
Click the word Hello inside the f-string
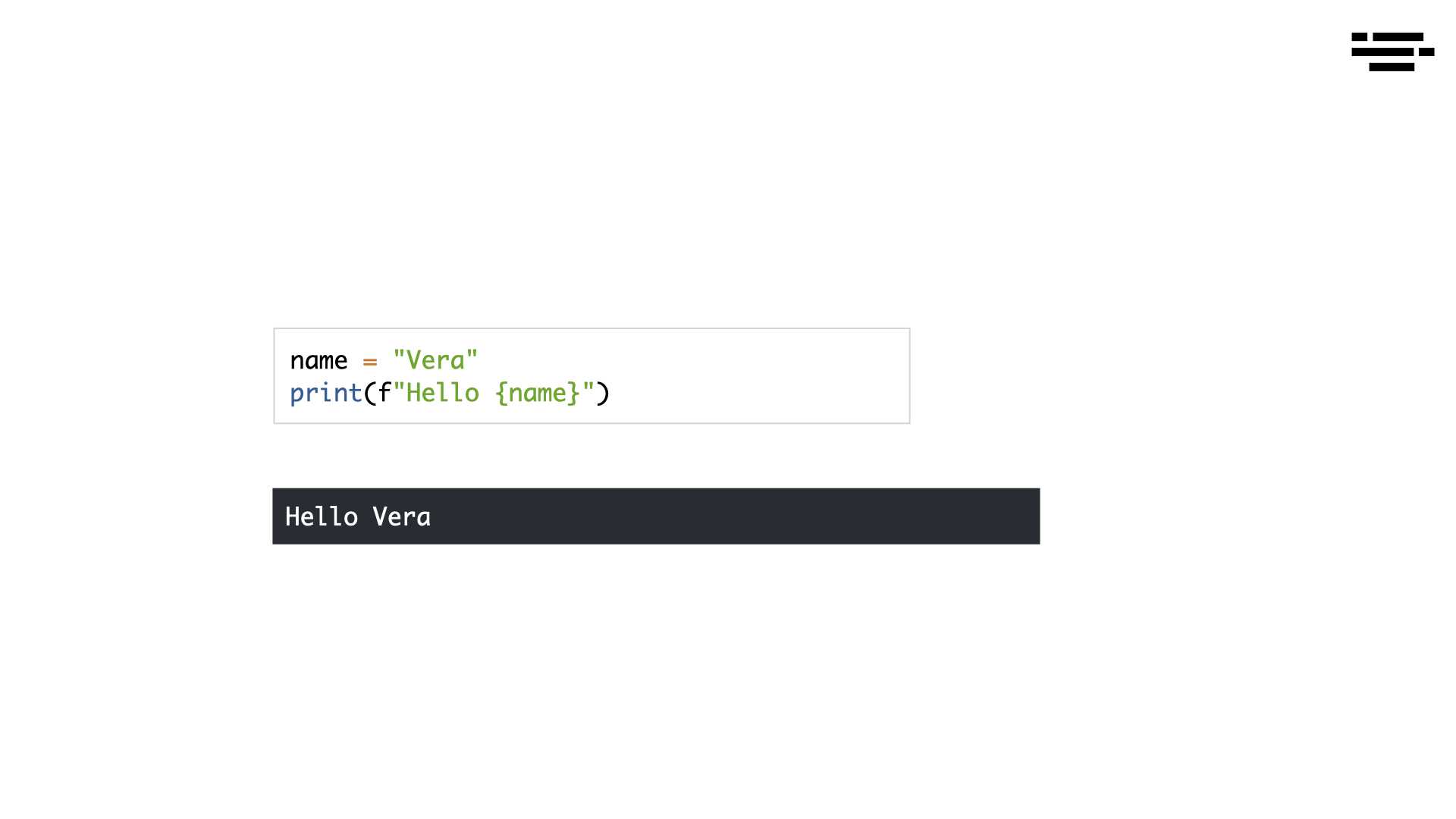[x=443, y=392]
